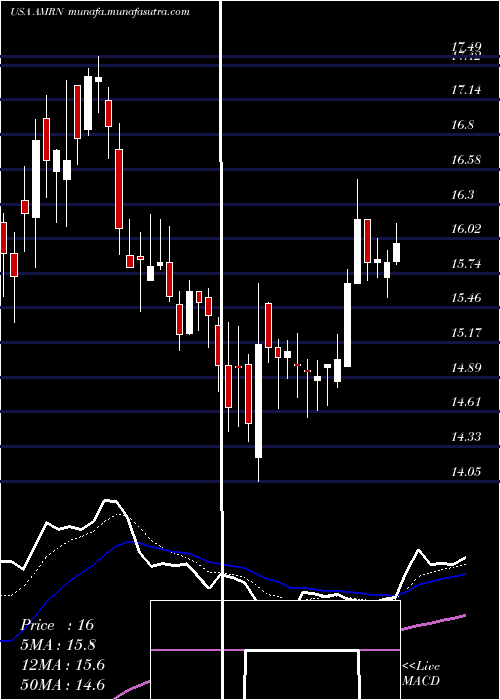This screenshot has height=700, width=500.
Task: Click the last white candlestick near 16.02
Action: pos(396,252)
